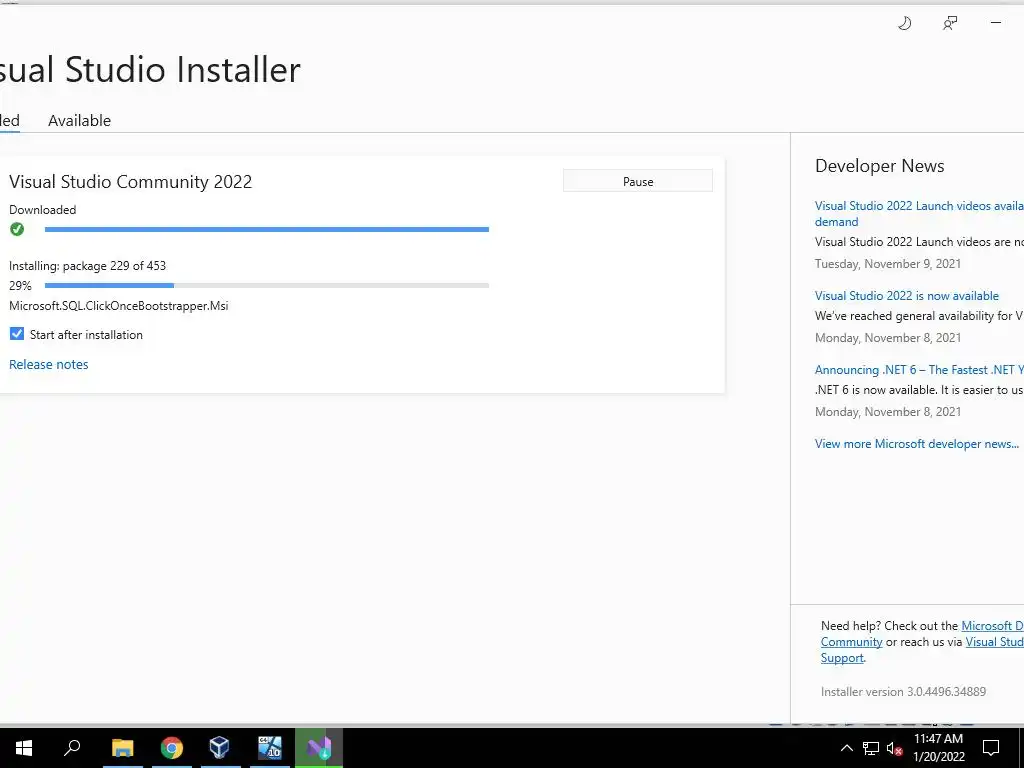Click the muted volume tray icon
The image size is (1024, 768).
894,748
